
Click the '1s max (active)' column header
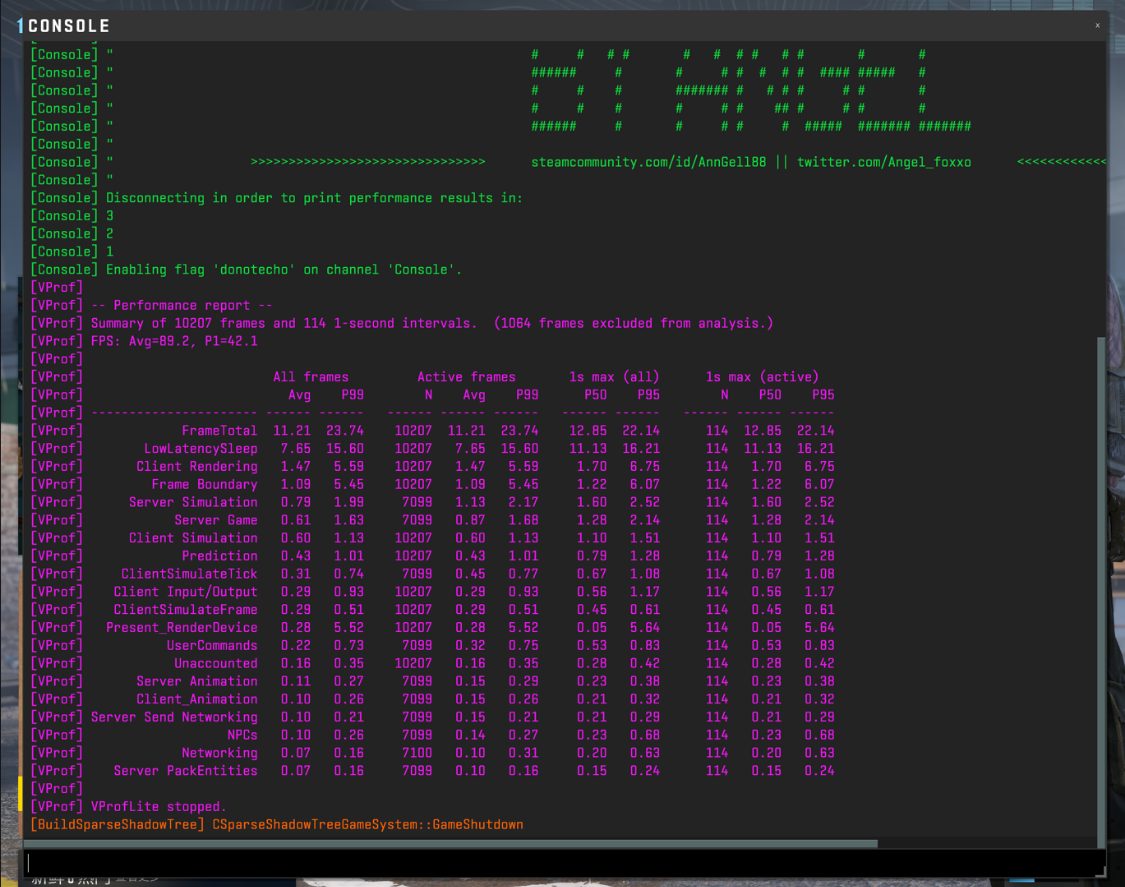point(762,377)
